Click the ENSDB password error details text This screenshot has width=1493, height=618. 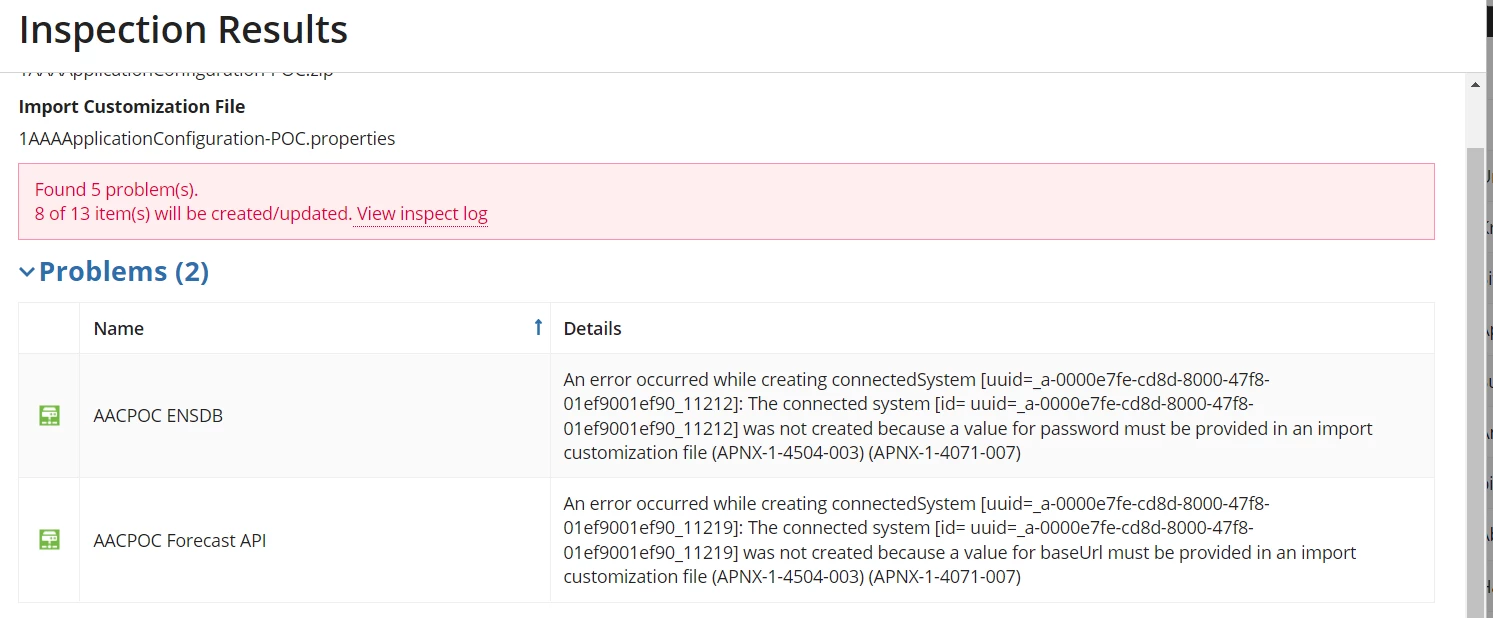pos(968,416)
